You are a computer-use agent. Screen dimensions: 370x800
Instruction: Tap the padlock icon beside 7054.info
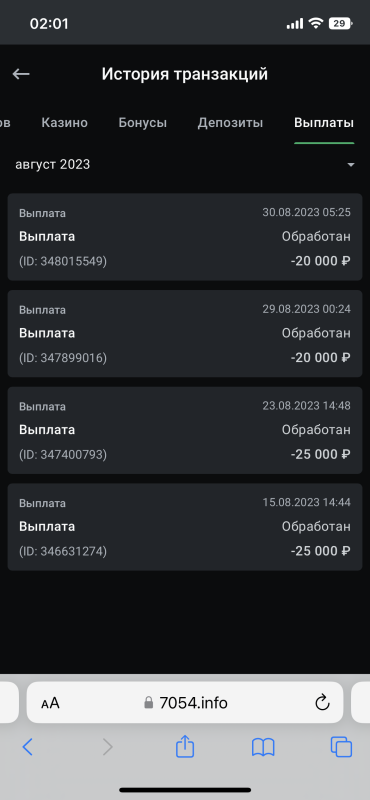149,703
